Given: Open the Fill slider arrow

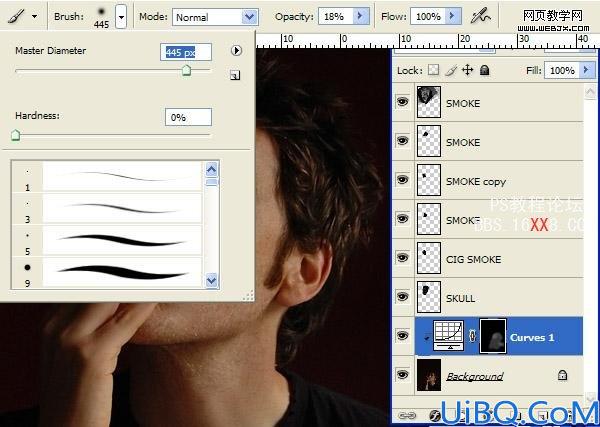Looking at the screenshot, I should coord(585,70).
